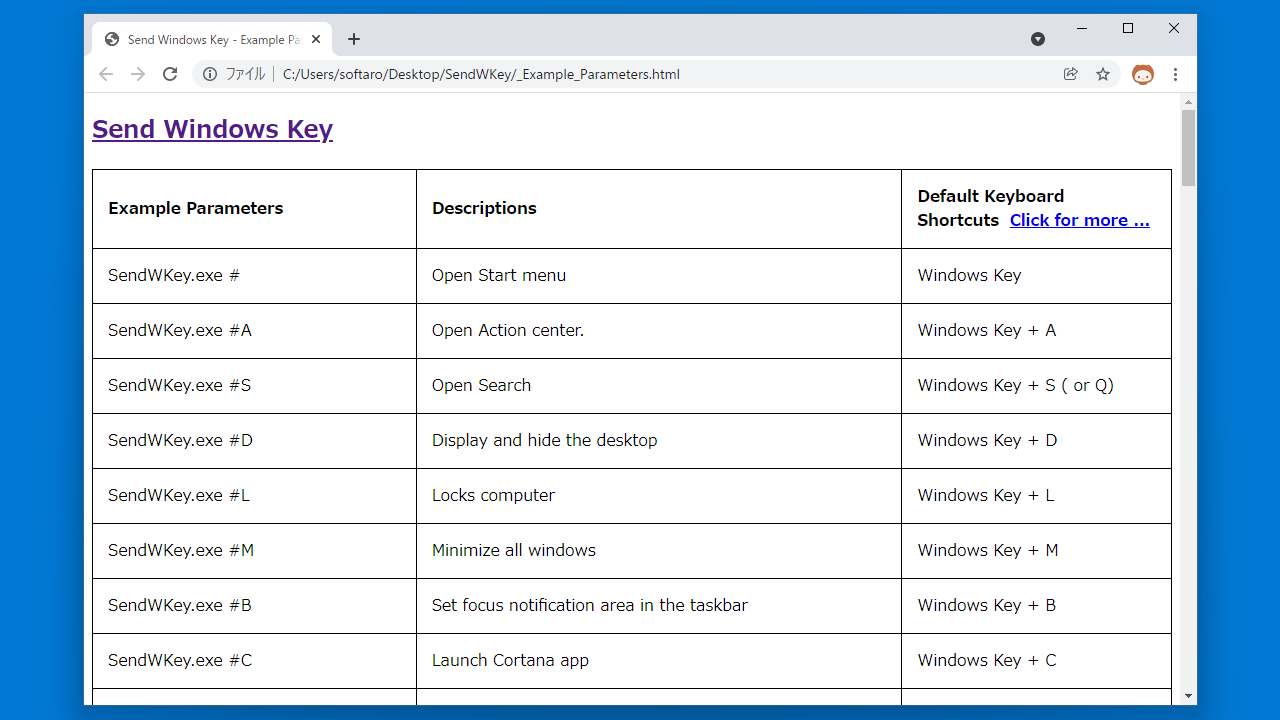Screen dimensions: 1280x720
Task: Click the file info icon in address bar
Action: pyautogui.click(x=210, y=74)
